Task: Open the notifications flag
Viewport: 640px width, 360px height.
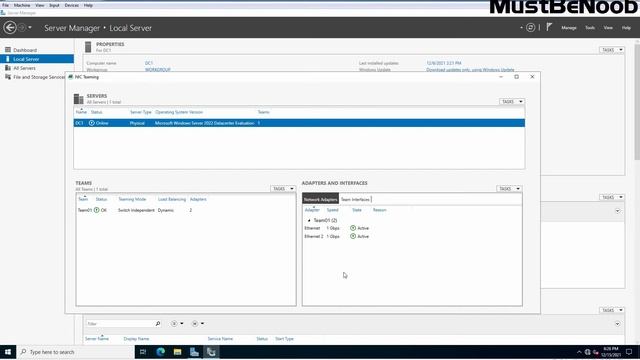Action: click(x=549, y=27)
